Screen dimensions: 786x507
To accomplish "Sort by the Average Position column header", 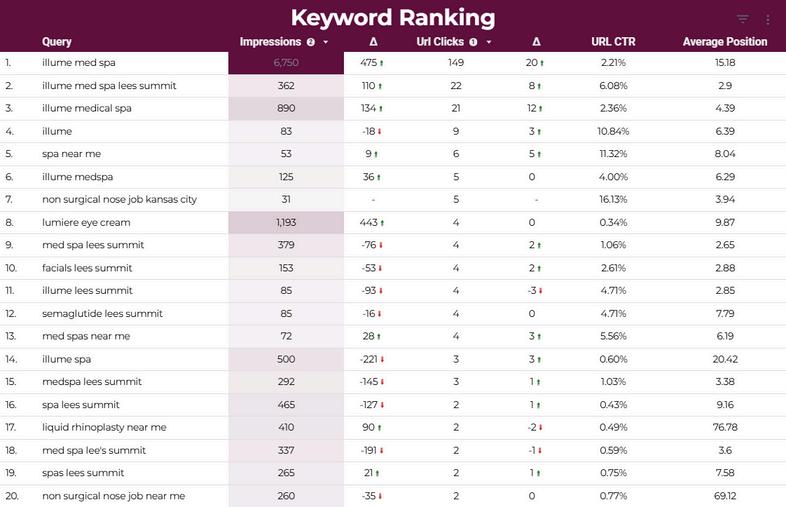I will (725, 42).
